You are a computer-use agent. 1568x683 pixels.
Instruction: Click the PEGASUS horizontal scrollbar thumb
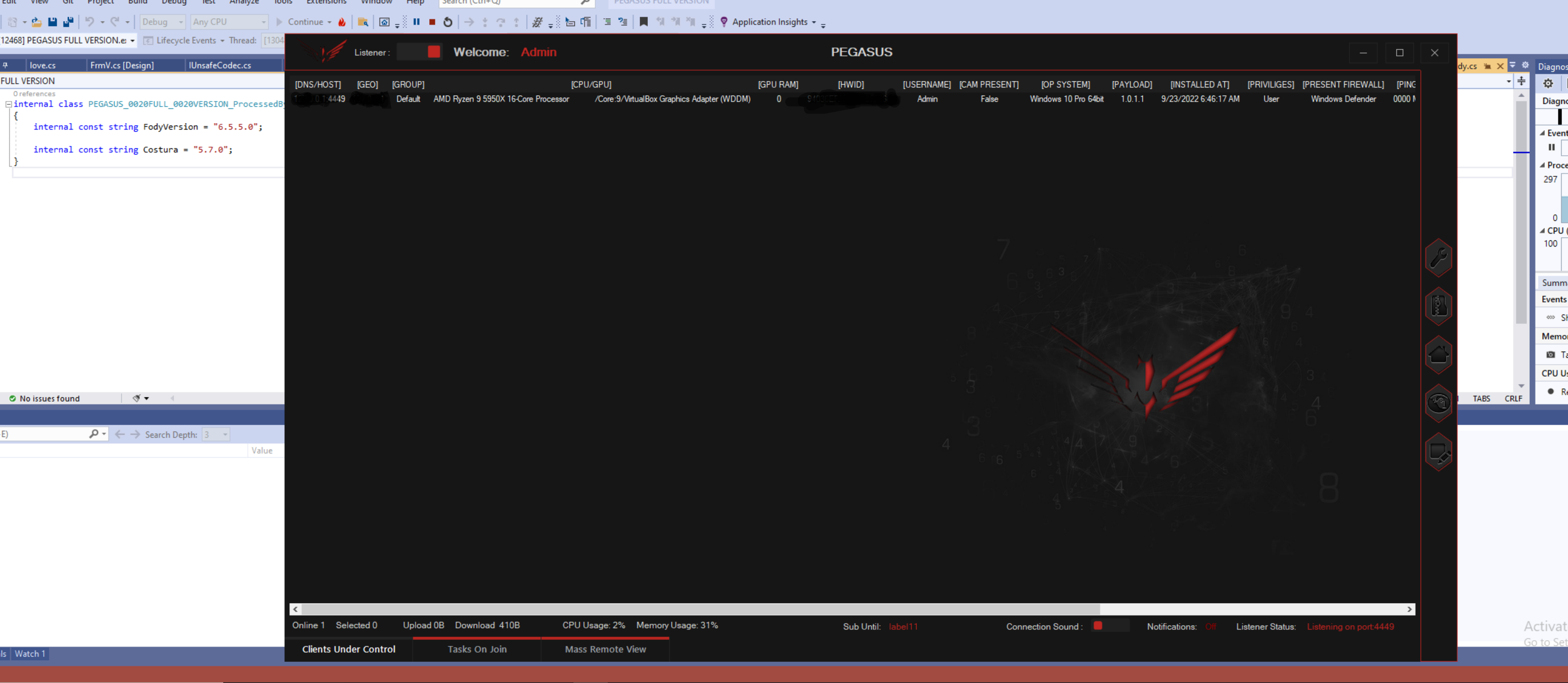[x=700, y=609]
